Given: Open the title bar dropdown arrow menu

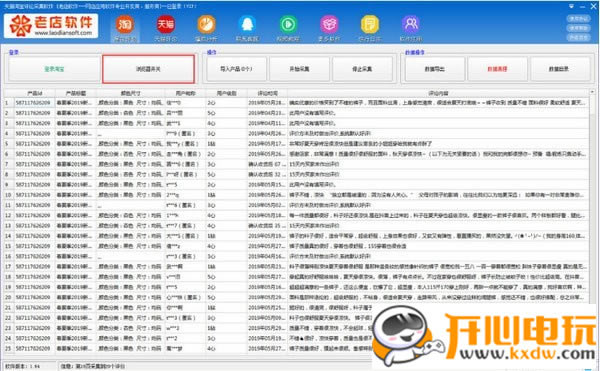Looking at the screenshot, I should [571, 6].
